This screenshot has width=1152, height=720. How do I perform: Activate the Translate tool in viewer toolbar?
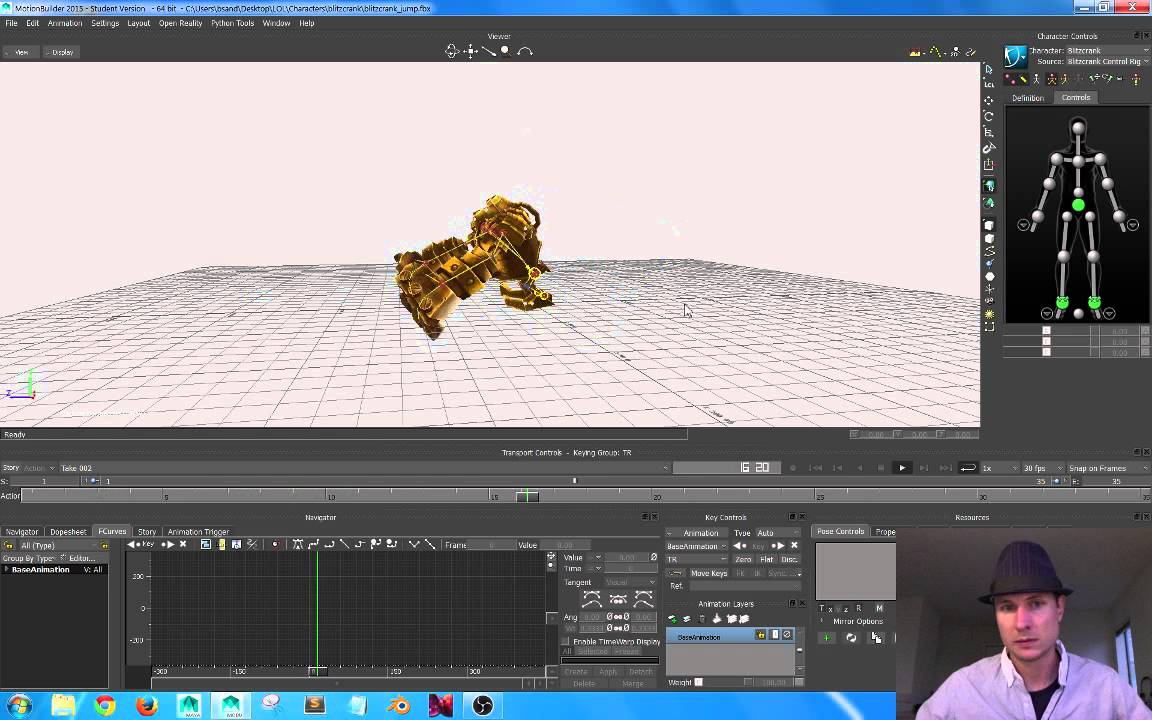(989, 101)
